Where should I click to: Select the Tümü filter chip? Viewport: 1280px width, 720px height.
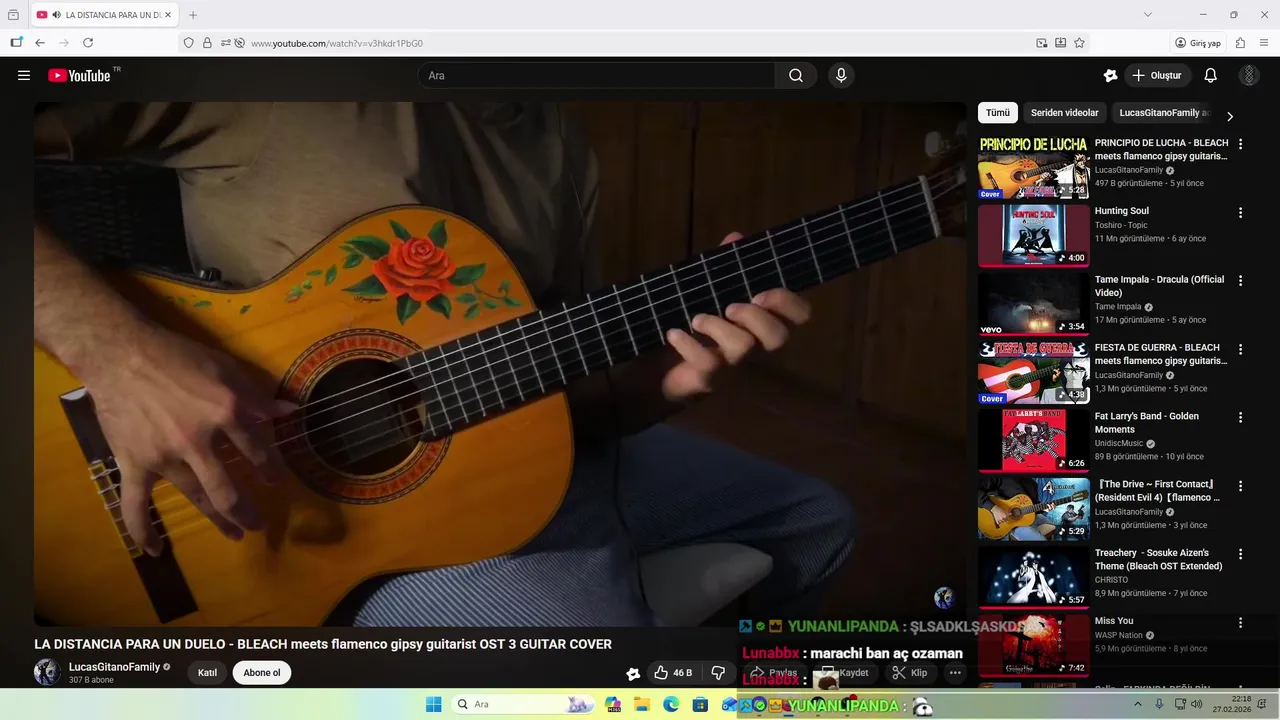pyautogui.click(x=998, y=113)
